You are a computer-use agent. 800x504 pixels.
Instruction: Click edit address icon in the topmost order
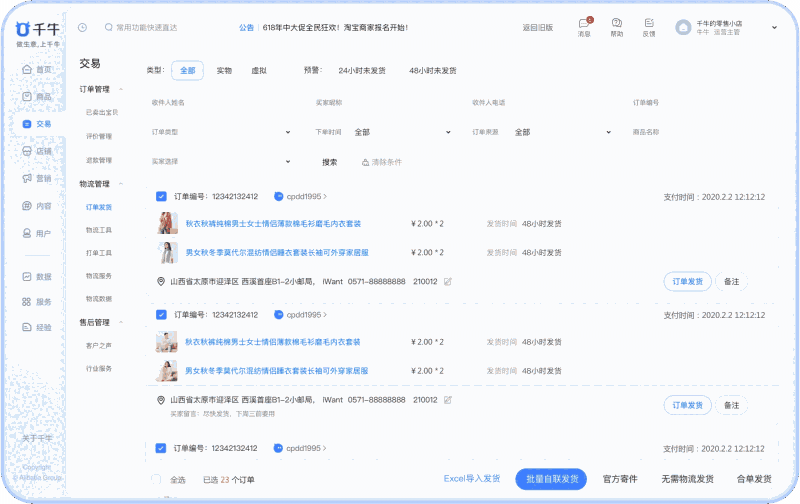click(x=447, y=282)
